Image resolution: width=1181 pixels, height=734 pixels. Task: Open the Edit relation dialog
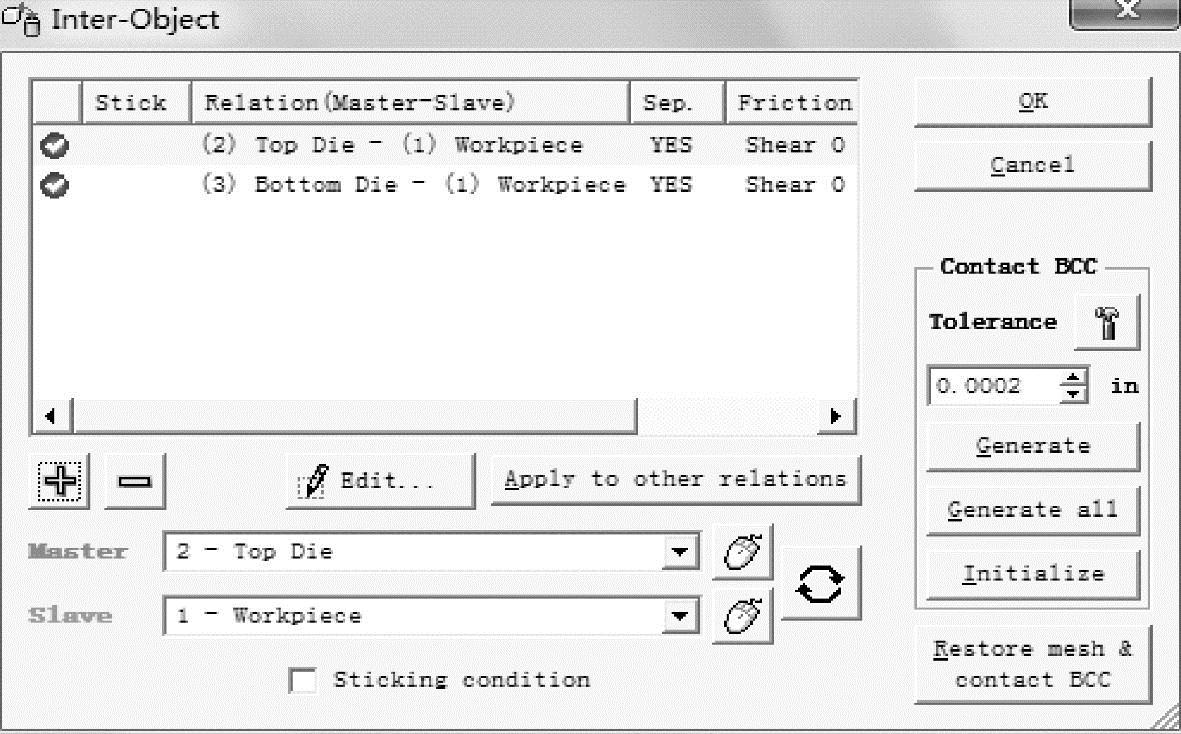click(x=380, y=481)
